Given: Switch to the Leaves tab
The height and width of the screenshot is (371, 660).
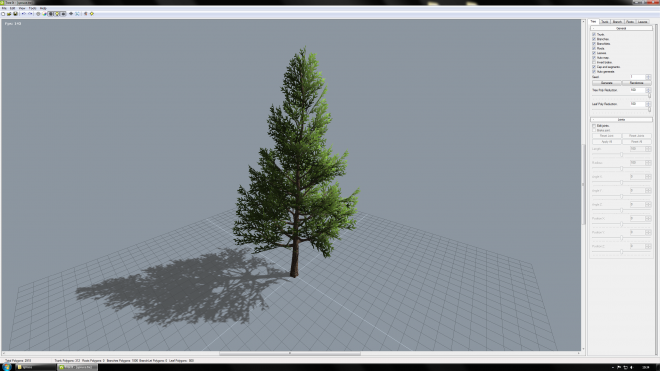Looking at the screenshot, I should point(642,21).
